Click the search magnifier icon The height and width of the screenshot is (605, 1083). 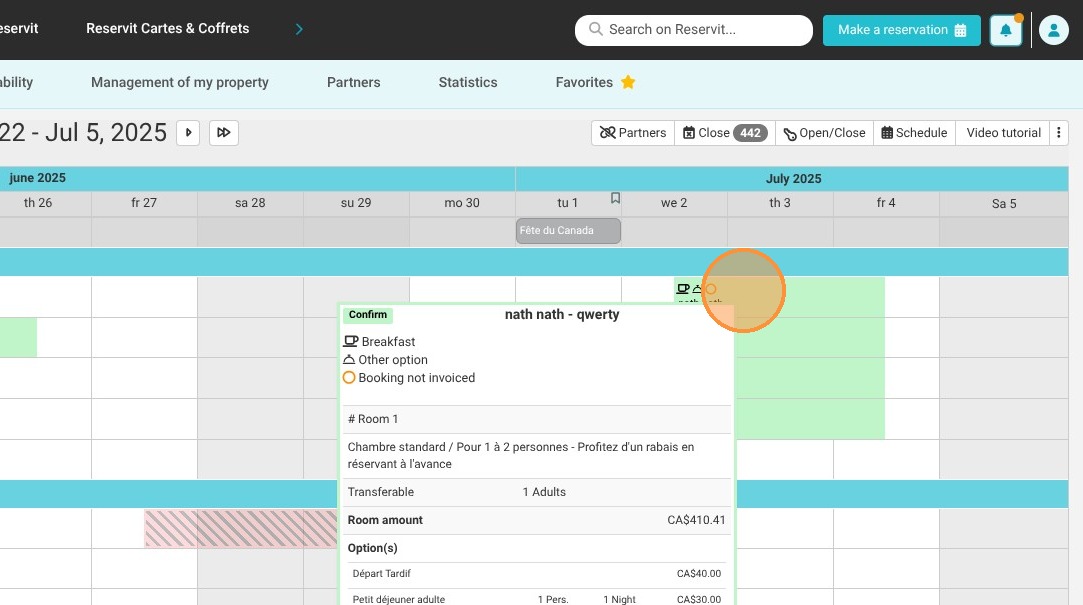[x=595, y=29]
